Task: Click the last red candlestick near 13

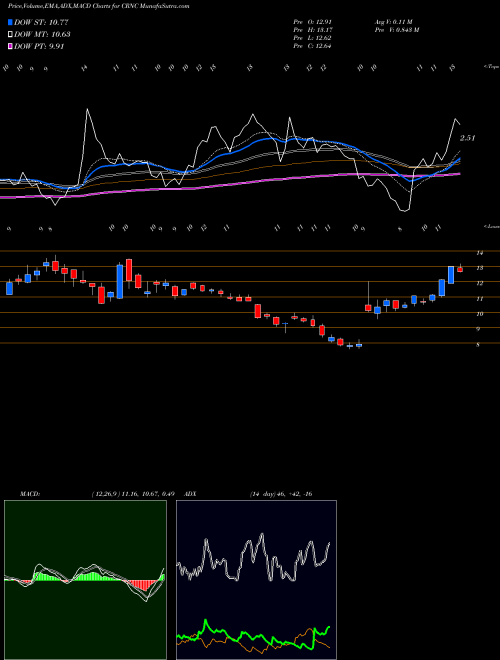Action: point(460,269)
